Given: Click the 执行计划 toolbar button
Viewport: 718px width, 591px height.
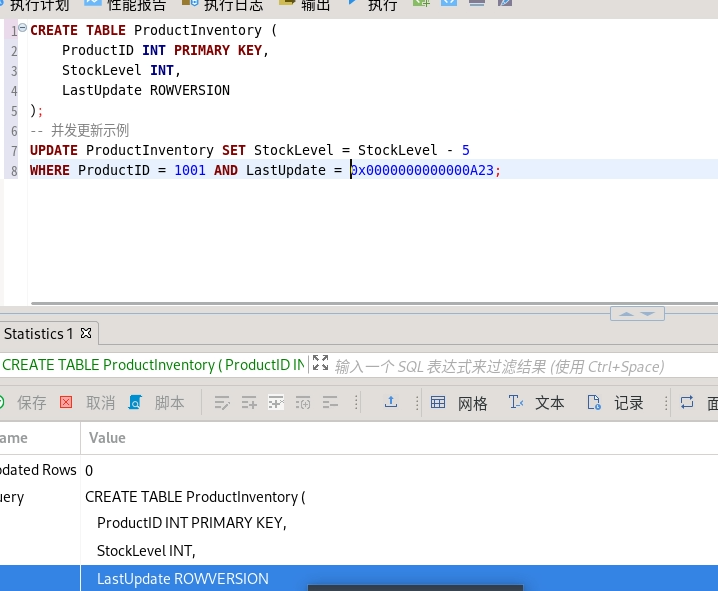Looking at the screenshot, I should pyautogui.click(x=38, y=6).
